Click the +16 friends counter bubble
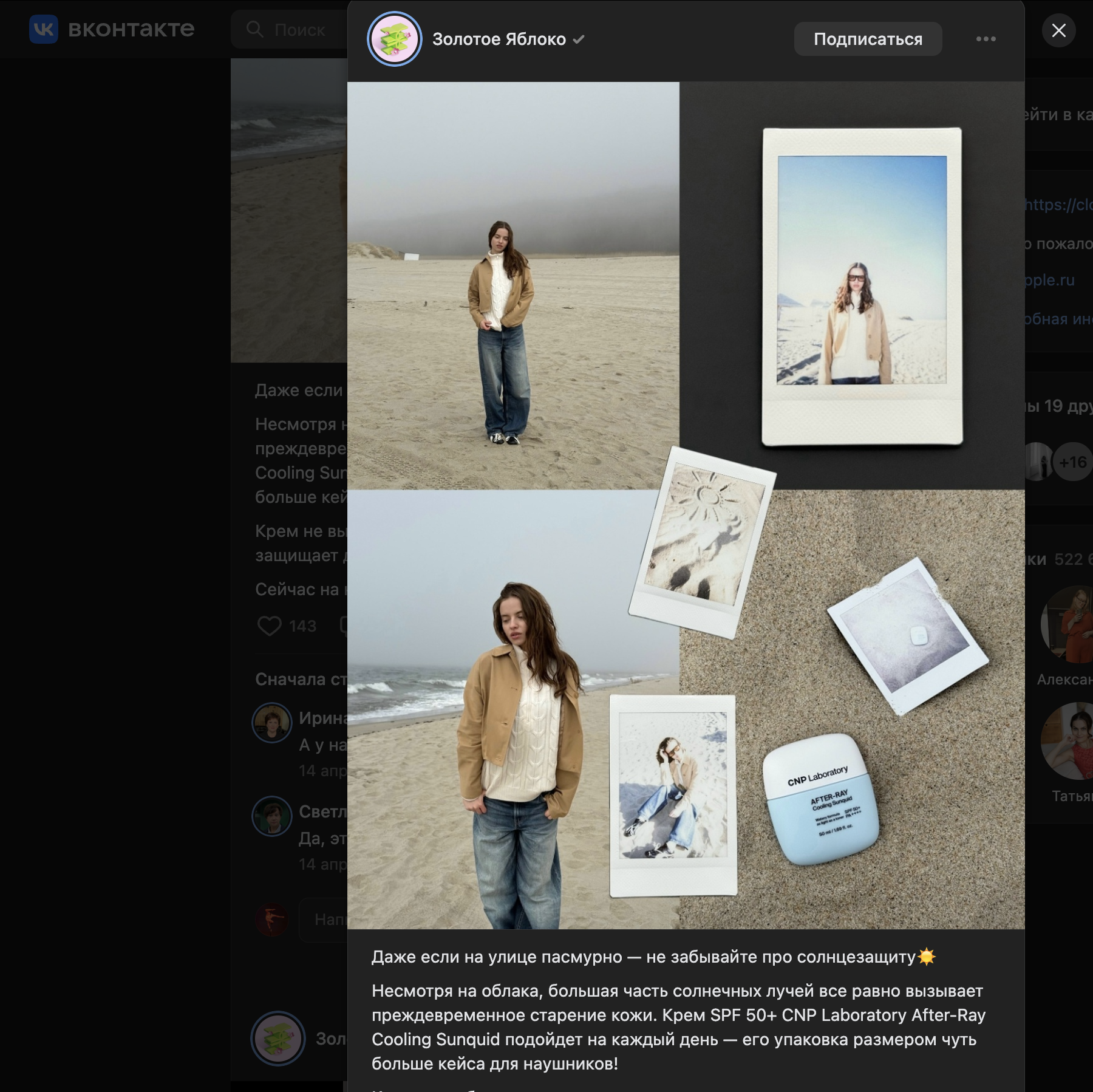This screenshot has height=1092, width=1093. coord(1072,463)
